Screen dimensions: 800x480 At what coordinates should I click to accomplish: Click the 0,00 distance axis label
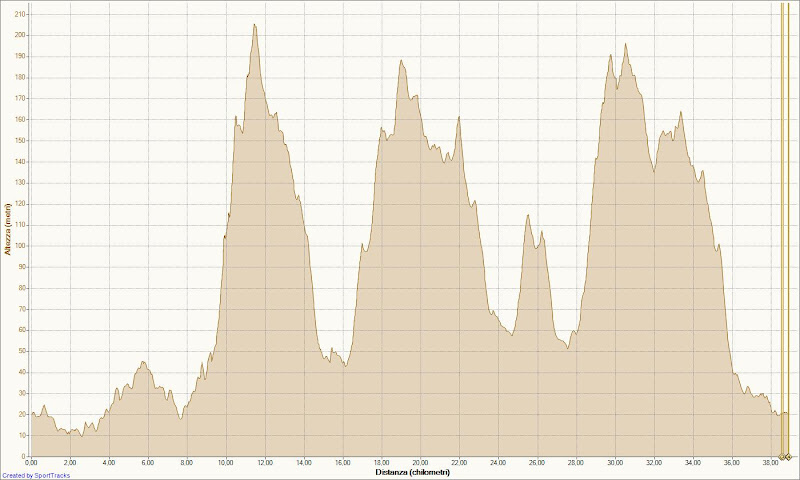(31, 463)
